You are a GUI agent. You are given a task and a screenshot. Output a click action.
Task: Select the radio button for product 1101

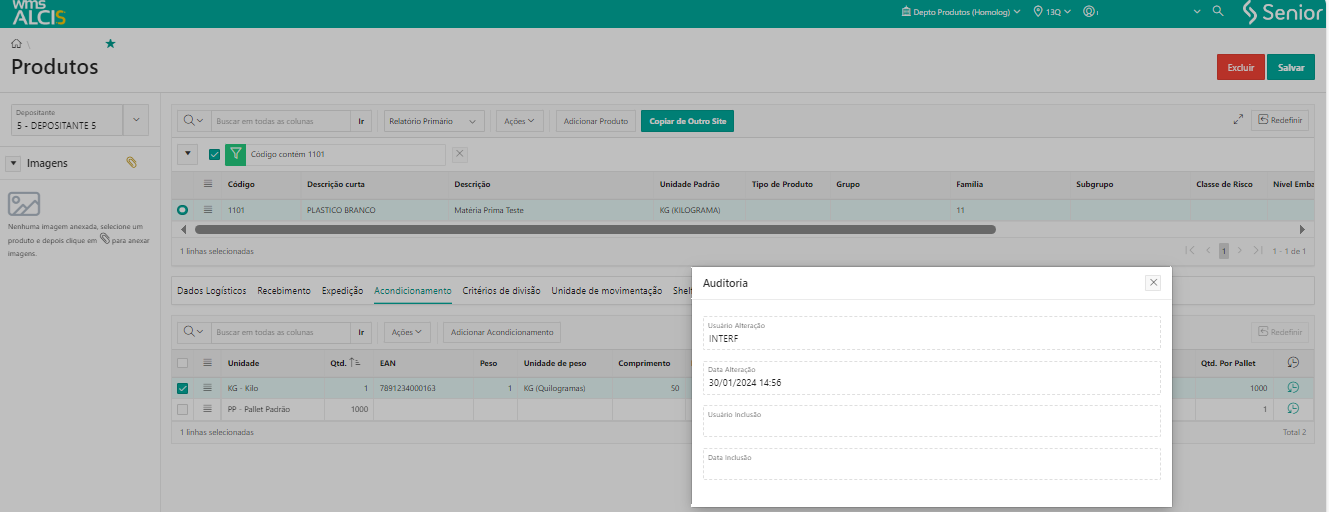(182, 210)
